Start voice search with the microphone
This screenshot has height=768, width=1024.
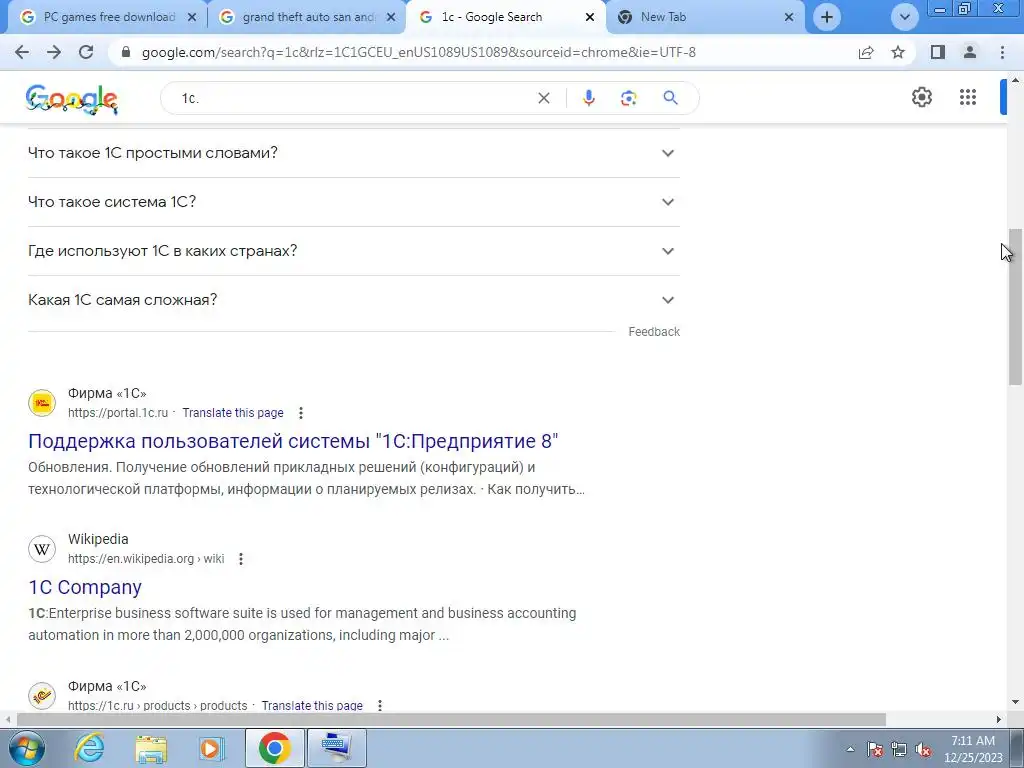588,98
